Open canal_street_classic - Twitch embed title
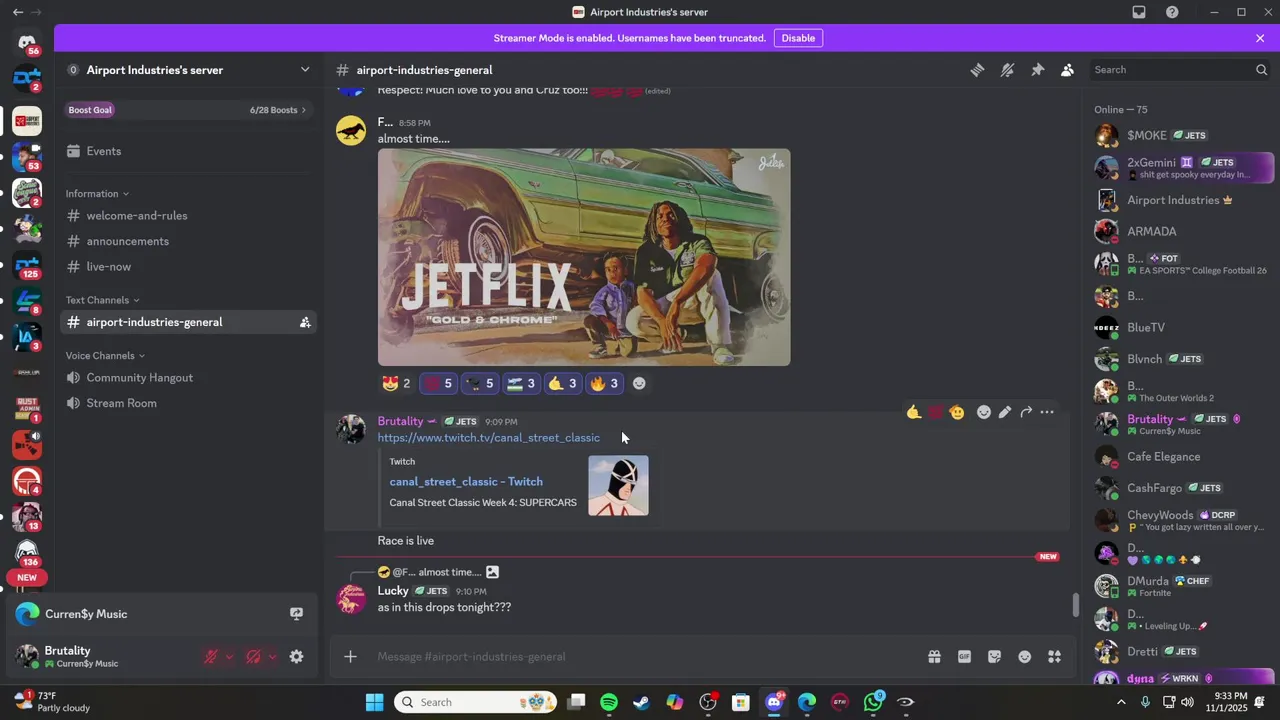The width and height of the screenshot is (1280, 720). (x=466, y=482)
